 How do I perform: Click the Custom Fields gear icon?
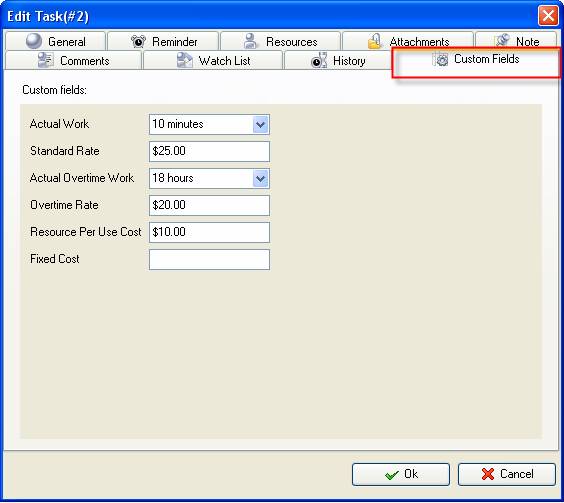[440, 59]
